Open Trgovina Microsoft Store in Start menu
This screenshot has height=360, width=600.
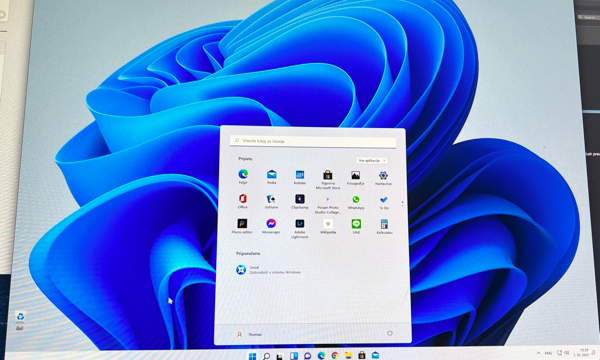[x=328, y=180]
